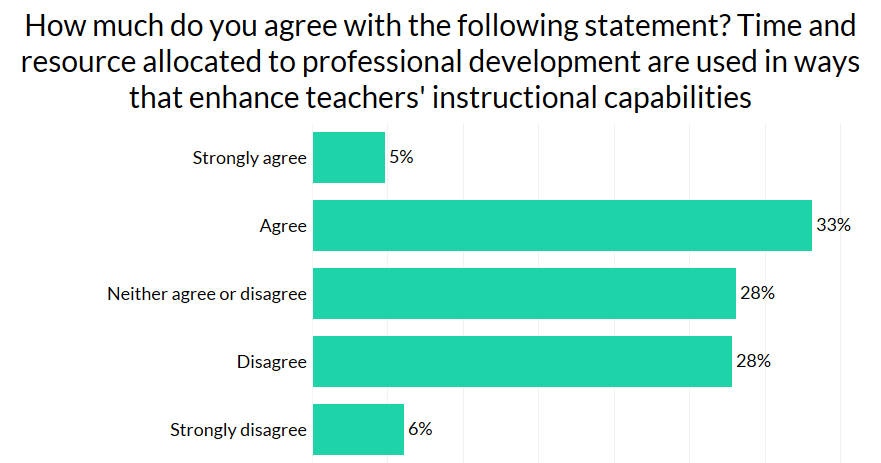
Task: Click 'Neither agree or disagree' axis label
Action: click(x=207, y=294)
